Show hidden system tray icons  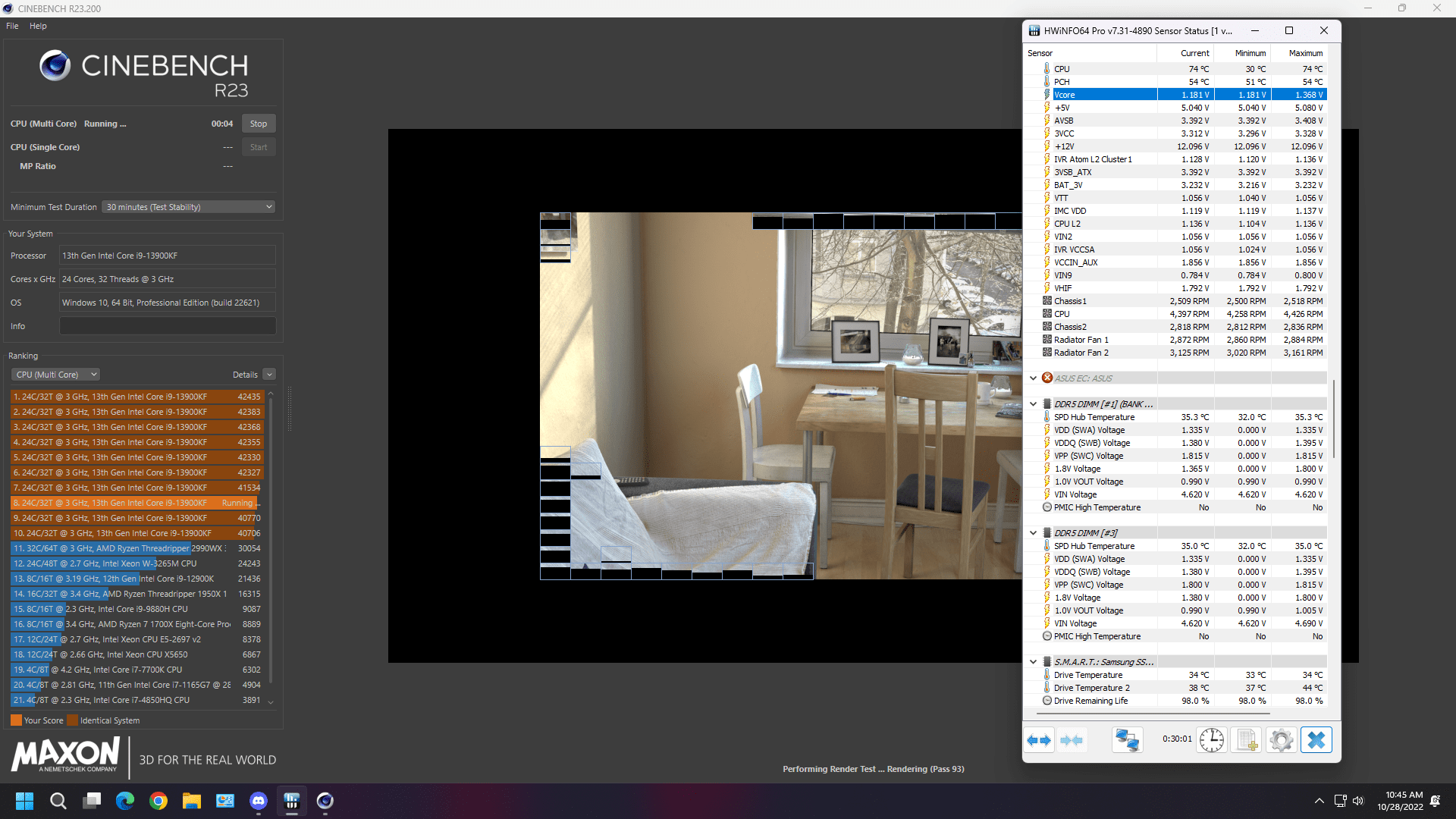[1319, 801]
